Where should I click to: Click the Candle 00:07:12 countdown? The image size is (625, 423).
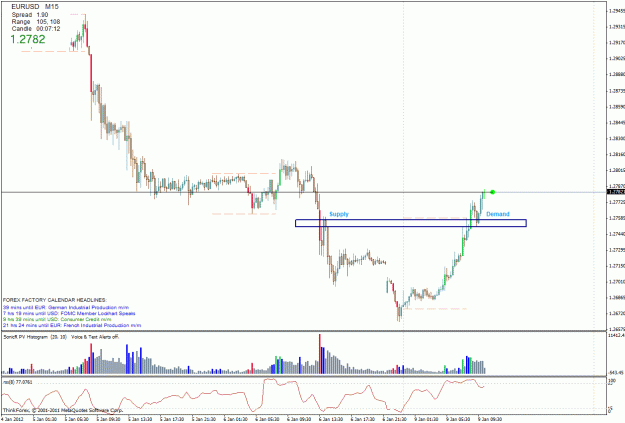pos(36,29)
